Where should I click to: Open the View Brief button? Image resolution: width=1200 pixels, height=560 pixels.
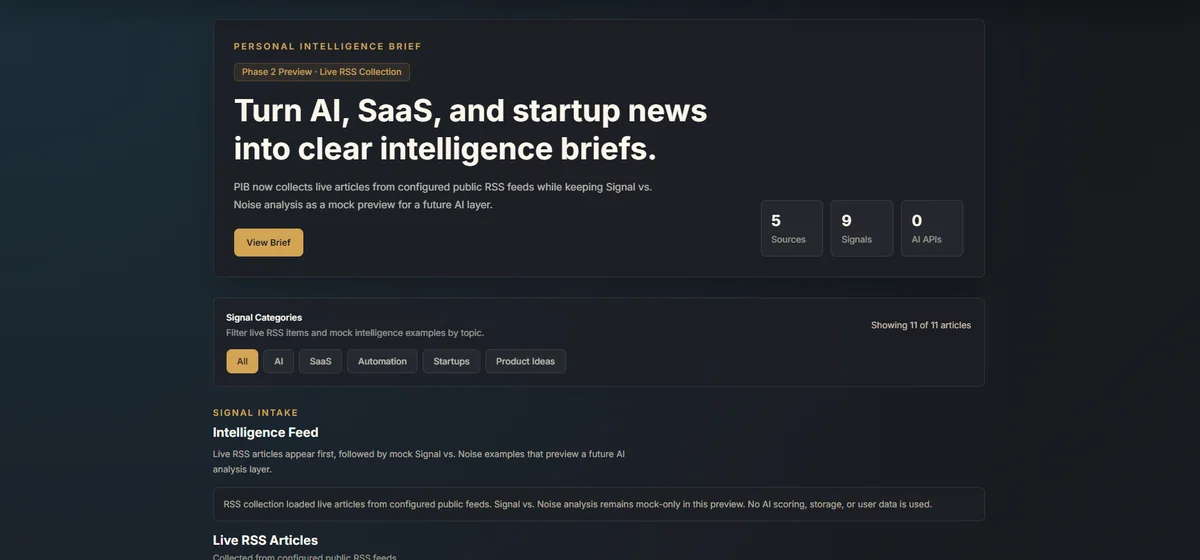(x=268, y=242)
